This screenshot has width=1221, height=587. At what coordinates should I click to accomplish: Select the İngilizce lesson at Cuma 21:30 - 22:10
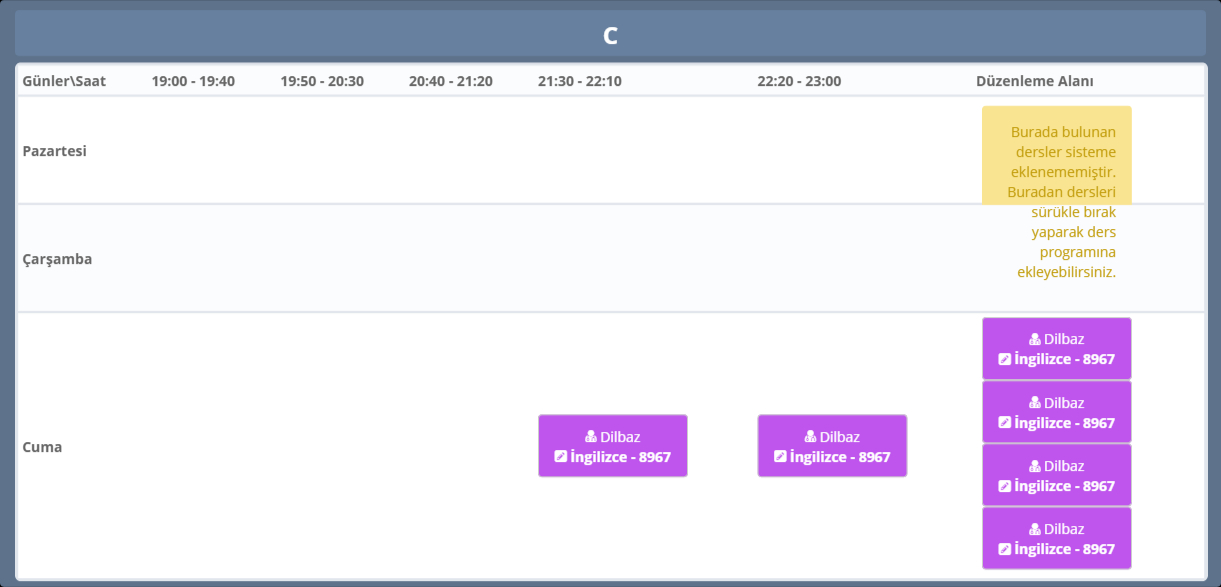(x=612, y=446)
